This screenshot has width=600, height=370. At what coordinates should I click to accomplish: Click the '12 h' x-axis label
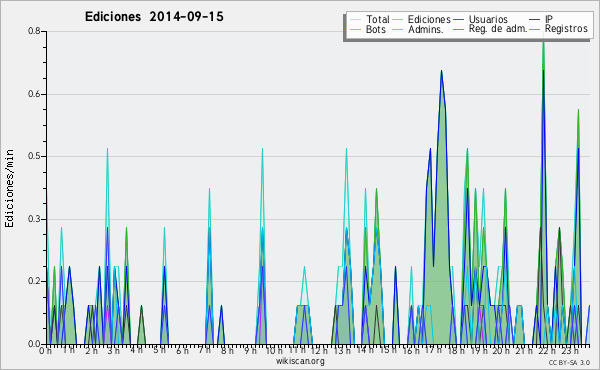319,350
